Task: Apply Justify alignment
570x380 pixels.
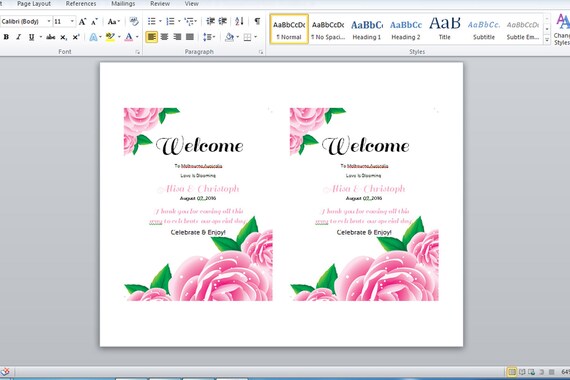Action: (190, 37)
